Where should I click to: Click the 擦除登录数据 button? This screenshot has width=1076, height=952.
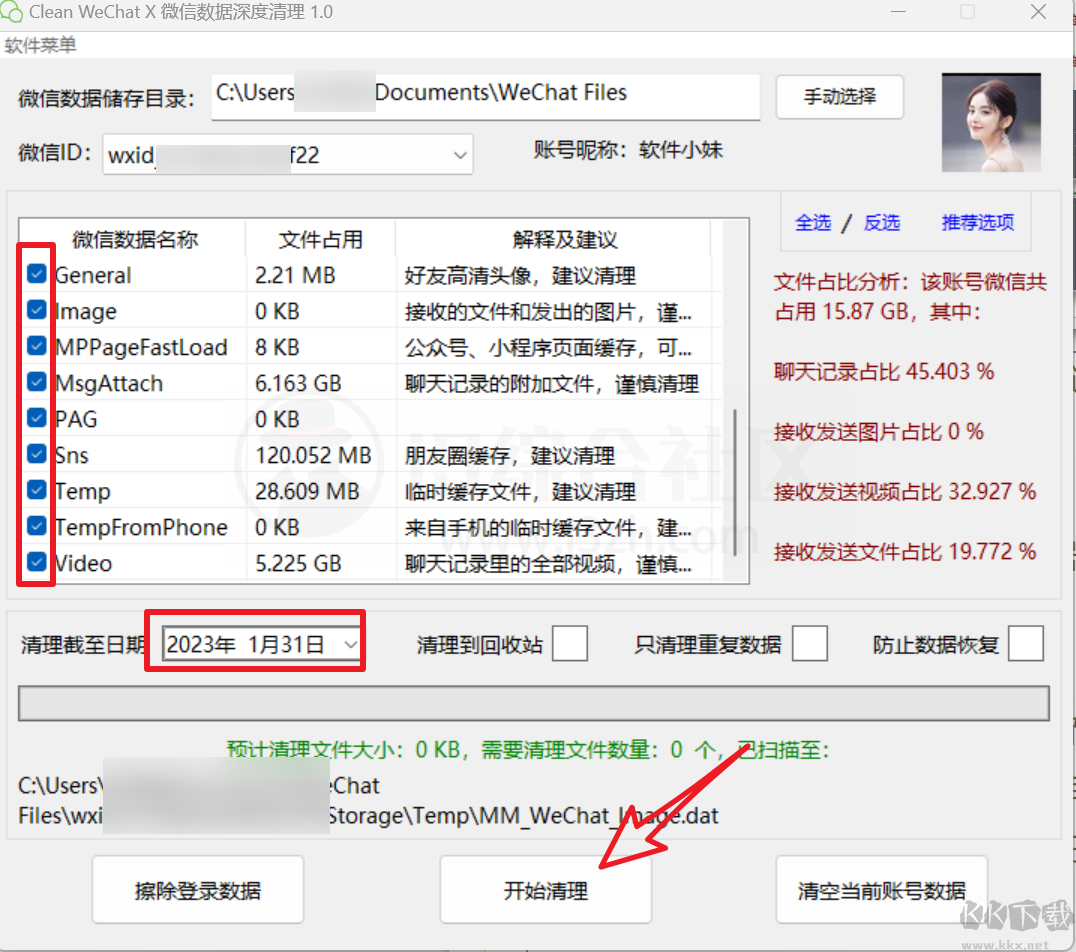pyautogui.click(x=197, y=889)
